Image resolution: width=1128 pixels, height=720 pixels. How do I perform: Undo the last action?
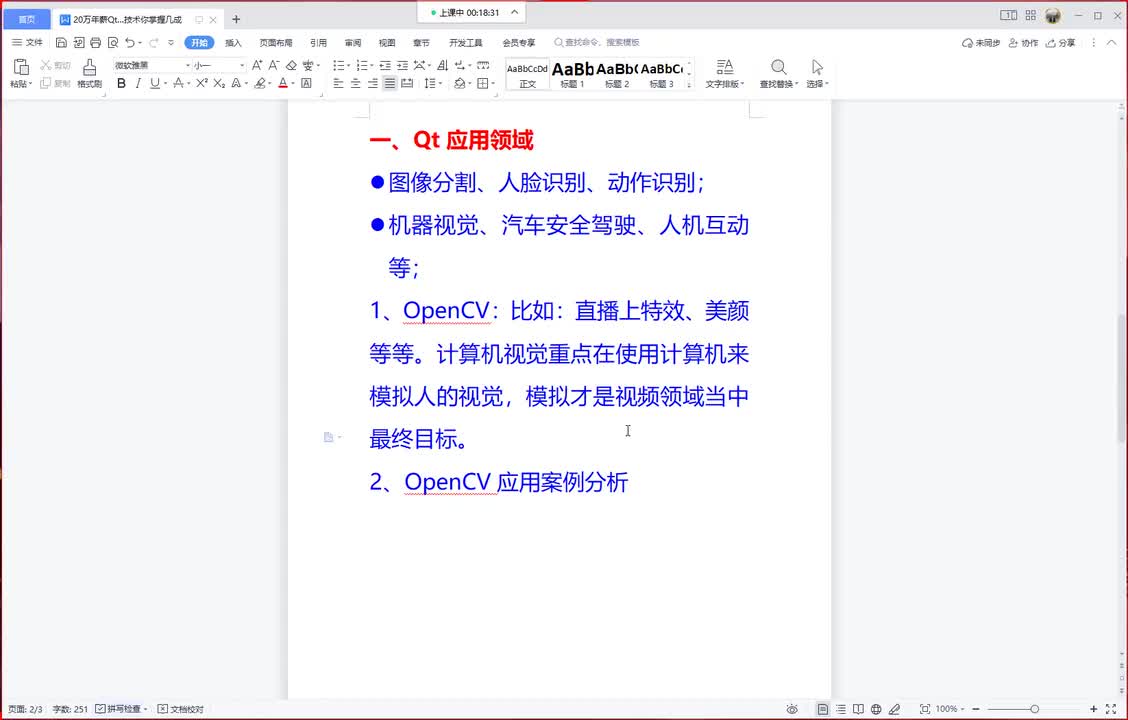pyautogui.click(x=129, y=42)
